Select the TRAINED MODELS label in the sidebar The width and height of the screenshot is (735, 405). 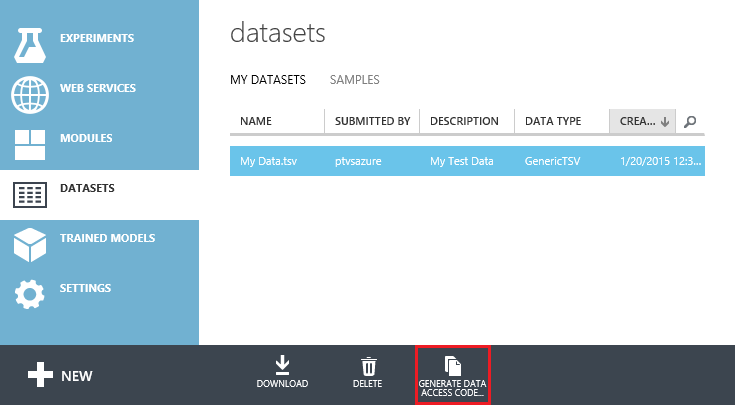pyautogui.click(x=107, y=238)
